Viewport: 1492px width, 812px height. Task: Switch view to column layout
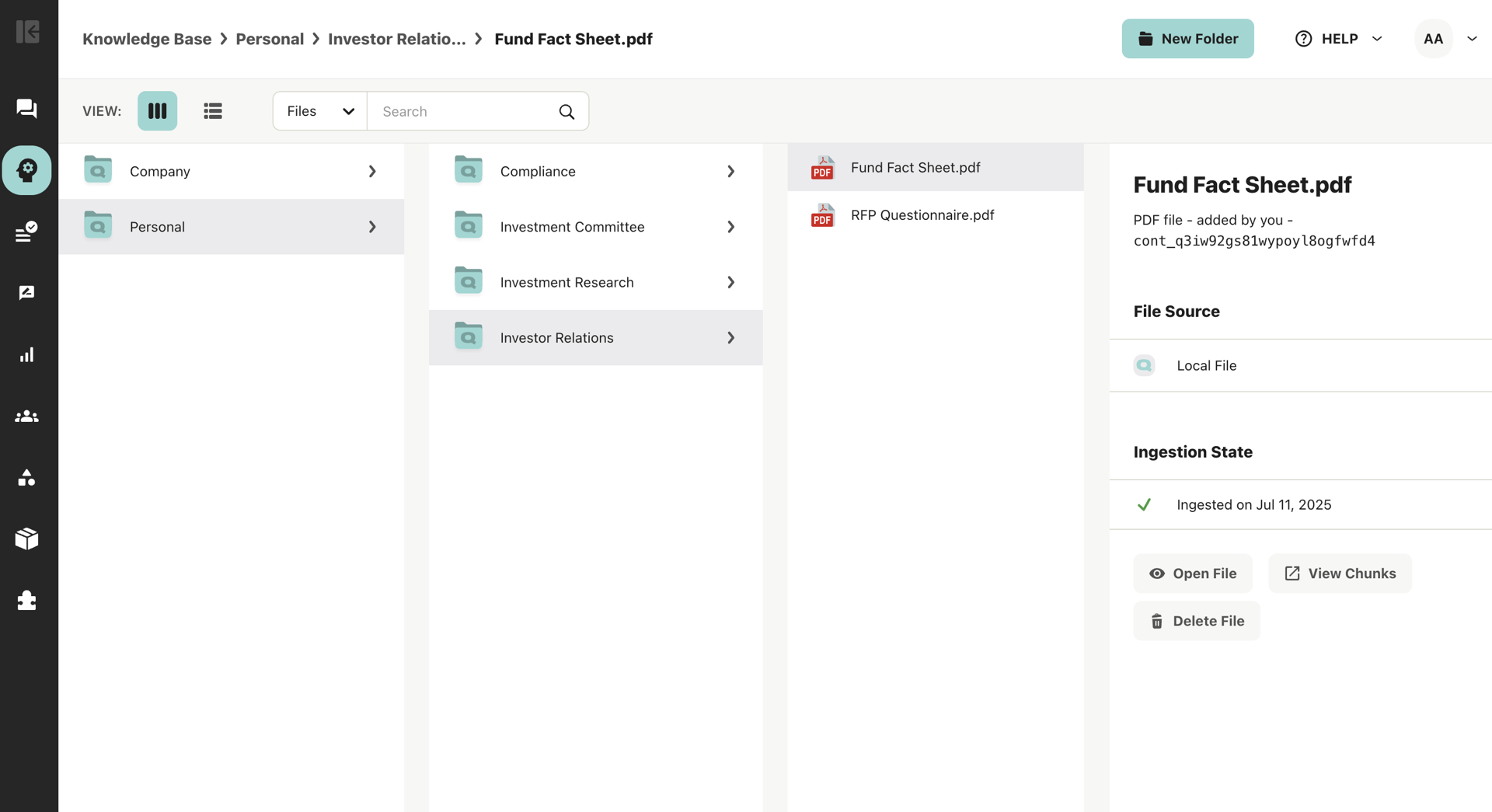click(x=157, y=110)
